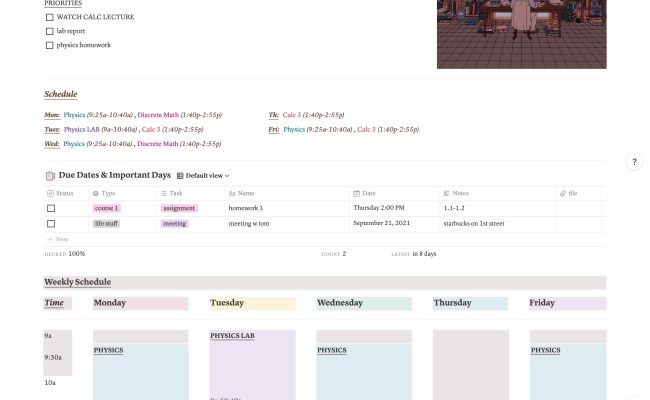Click the September 21, 2021 date cell
Viewport: 650px width, 400px height.
394,223
